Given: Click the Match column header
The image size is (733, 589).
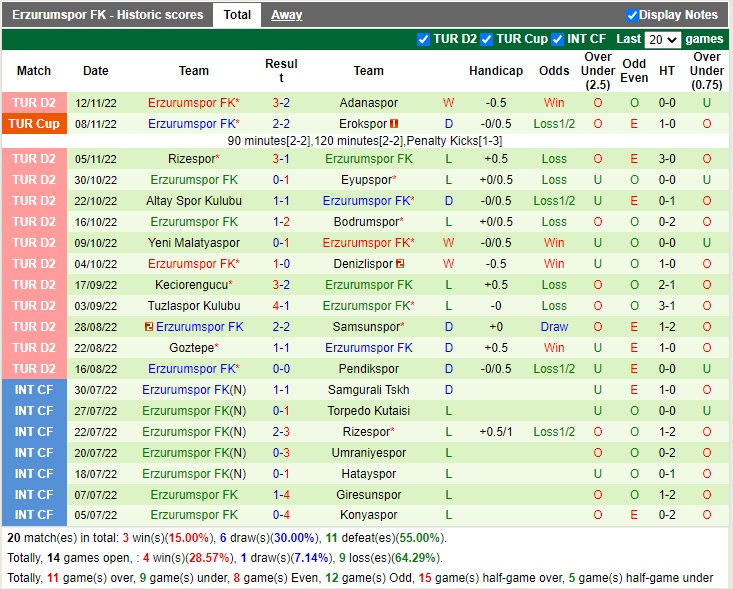Looking at the screenshot, I should pyautogui.click(x=34, y=71).
